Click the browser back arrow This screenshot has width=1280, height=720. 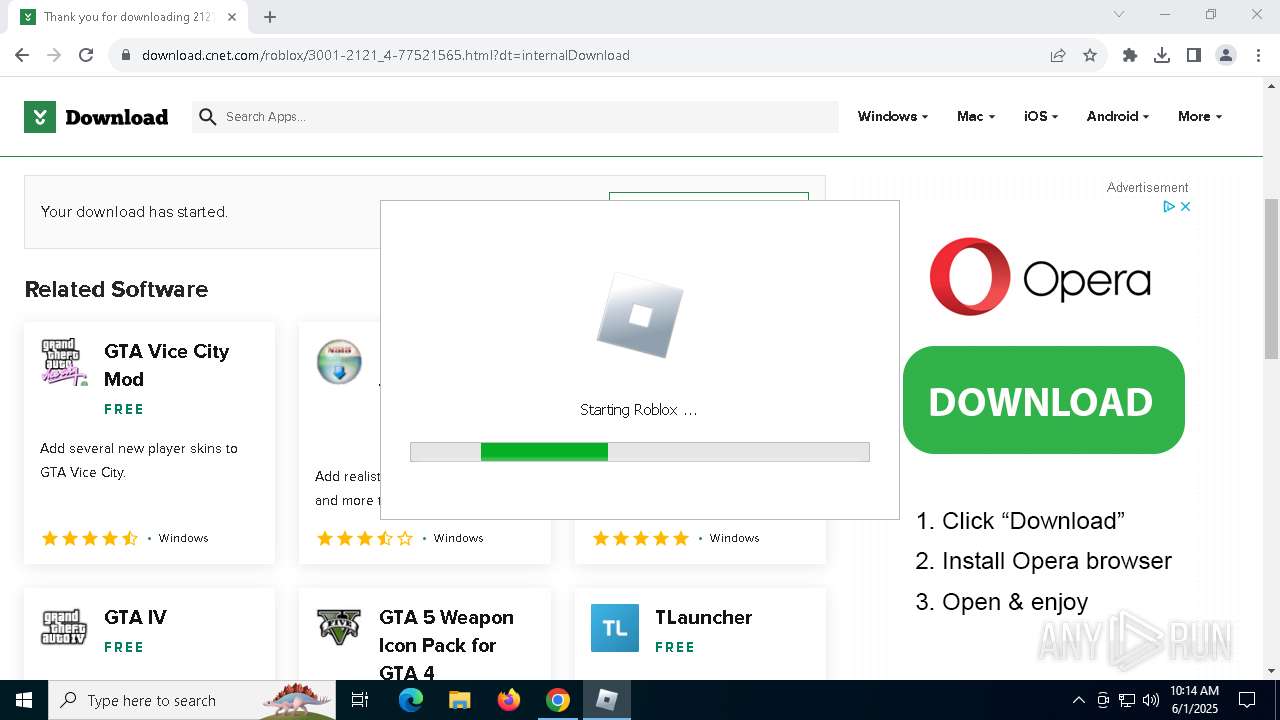pyautogui.click(x=22, y=55)
